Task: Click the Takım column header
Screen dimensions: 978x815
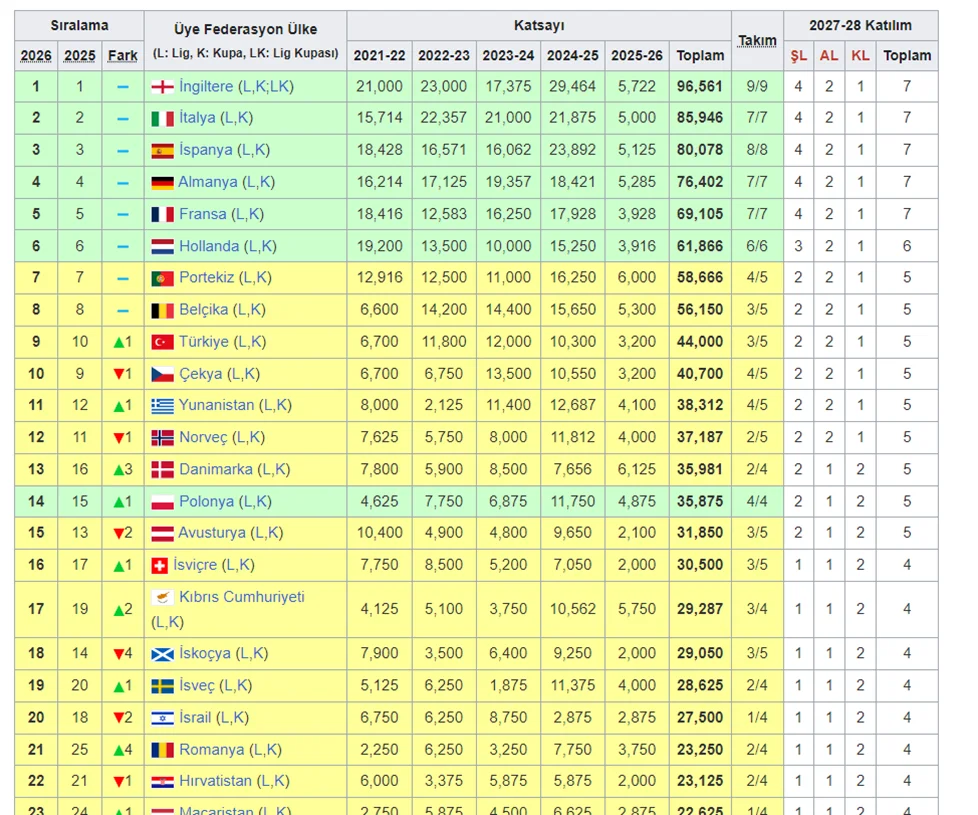Action: (x=757, y=41)
